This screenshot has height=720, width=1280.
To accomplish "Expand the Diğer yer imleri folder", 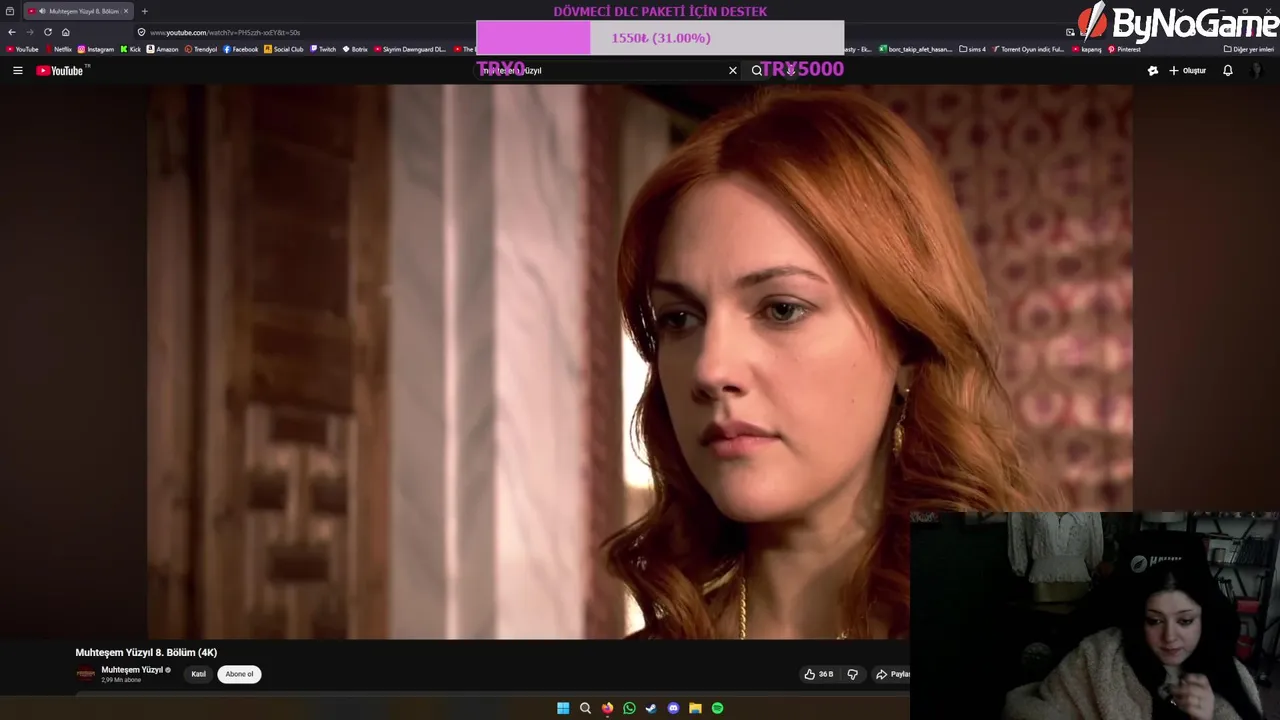I will click(1249, 49).
